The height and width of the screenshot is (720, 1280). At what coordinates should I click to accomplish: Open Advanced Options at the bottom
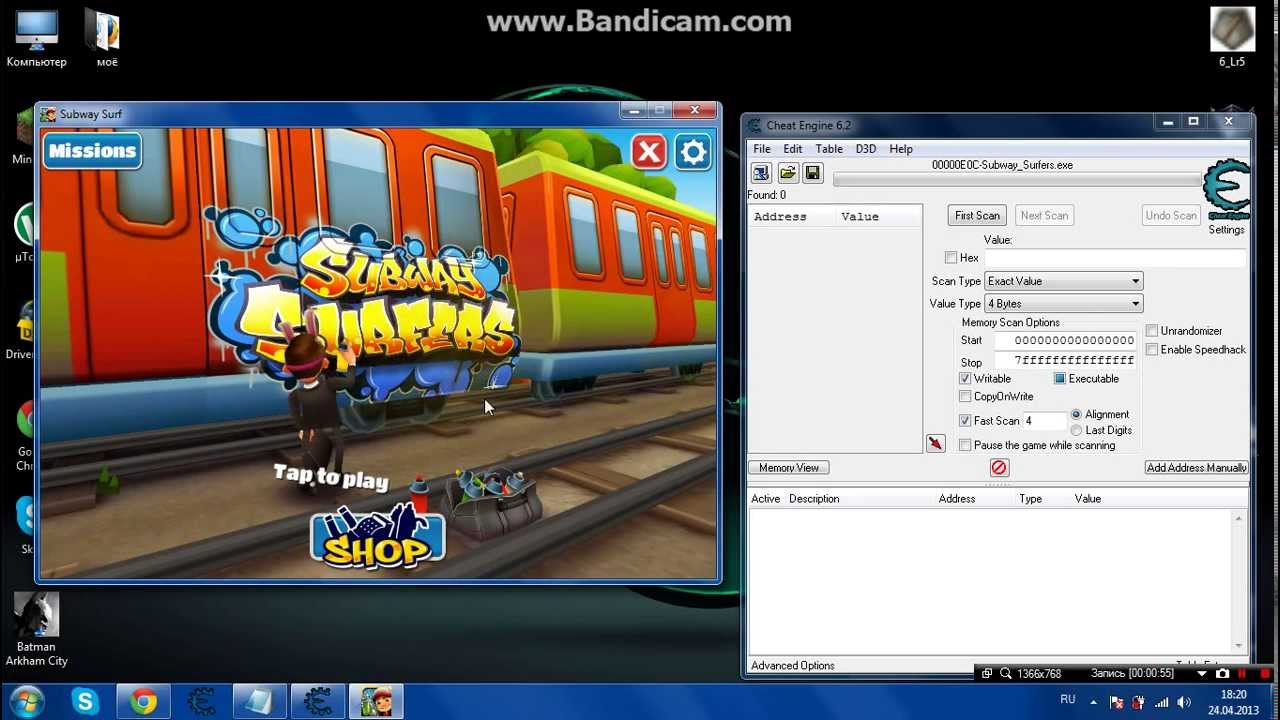pos(793,666)
